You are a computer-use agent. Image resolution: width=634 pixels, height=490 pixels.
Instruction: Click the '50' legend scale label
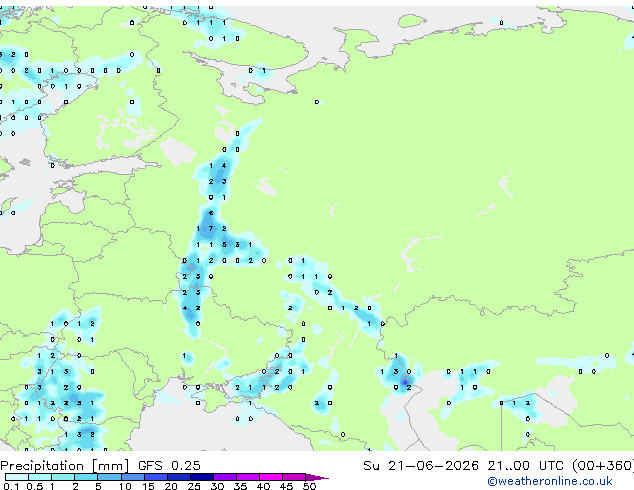coord(310,486)
